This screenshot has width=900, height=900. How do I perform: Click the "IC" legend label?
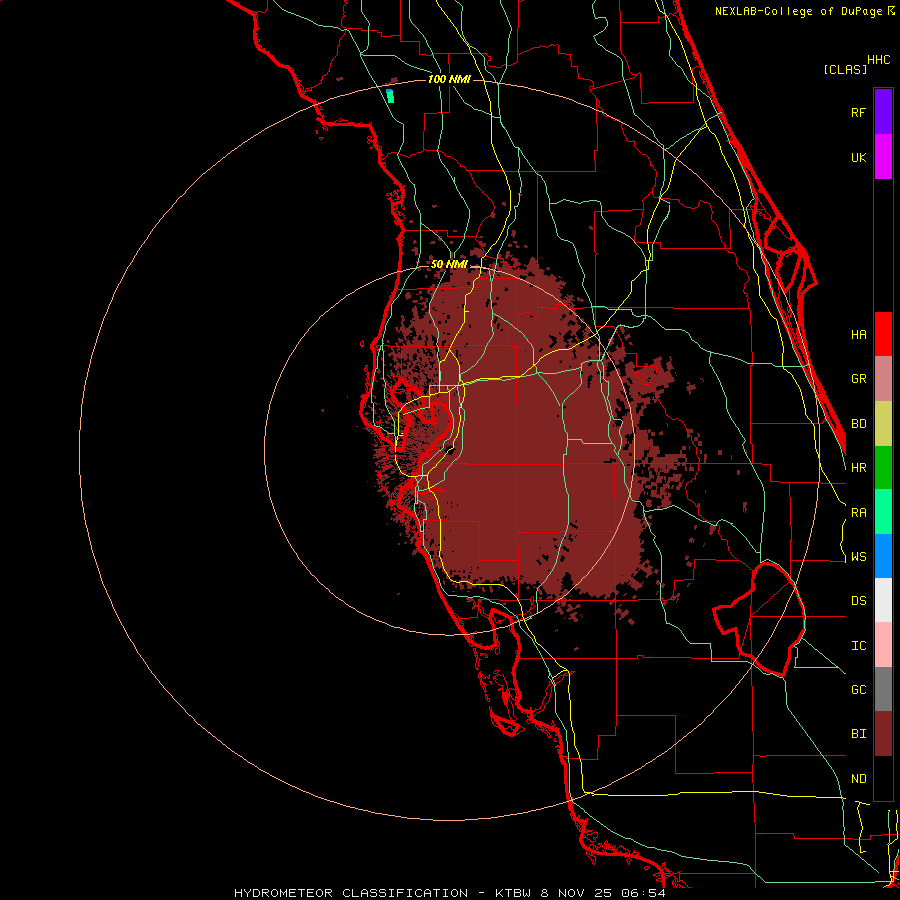point(858,646)
